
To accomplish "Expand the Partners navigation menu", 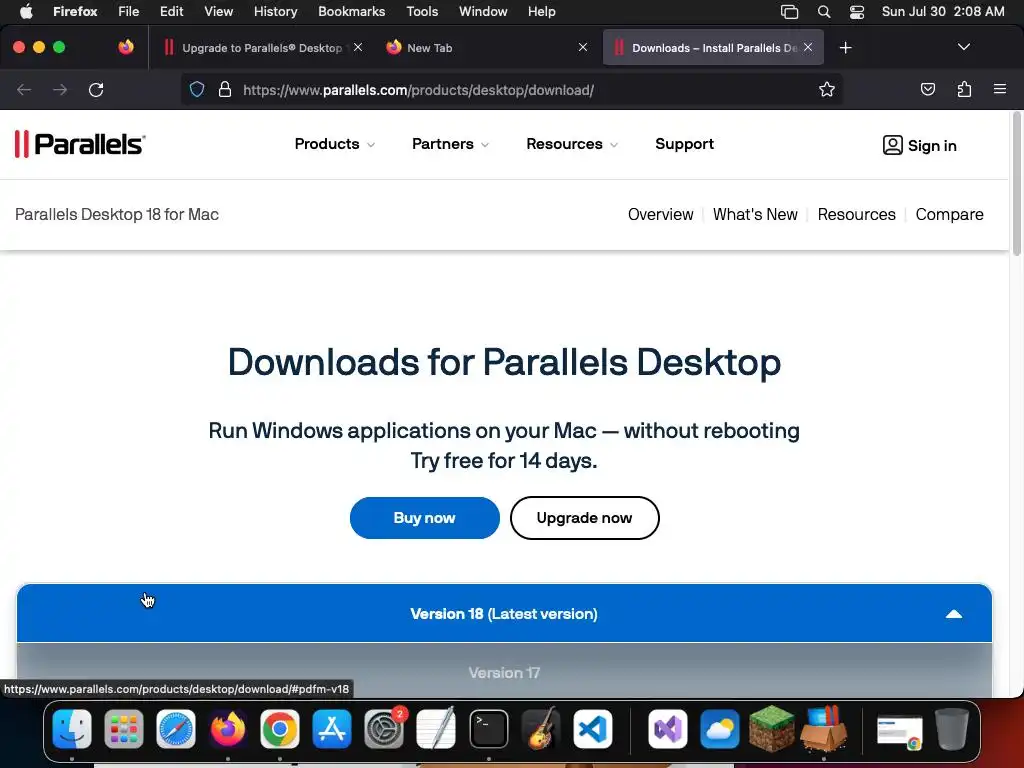I will tap(450, 144).
